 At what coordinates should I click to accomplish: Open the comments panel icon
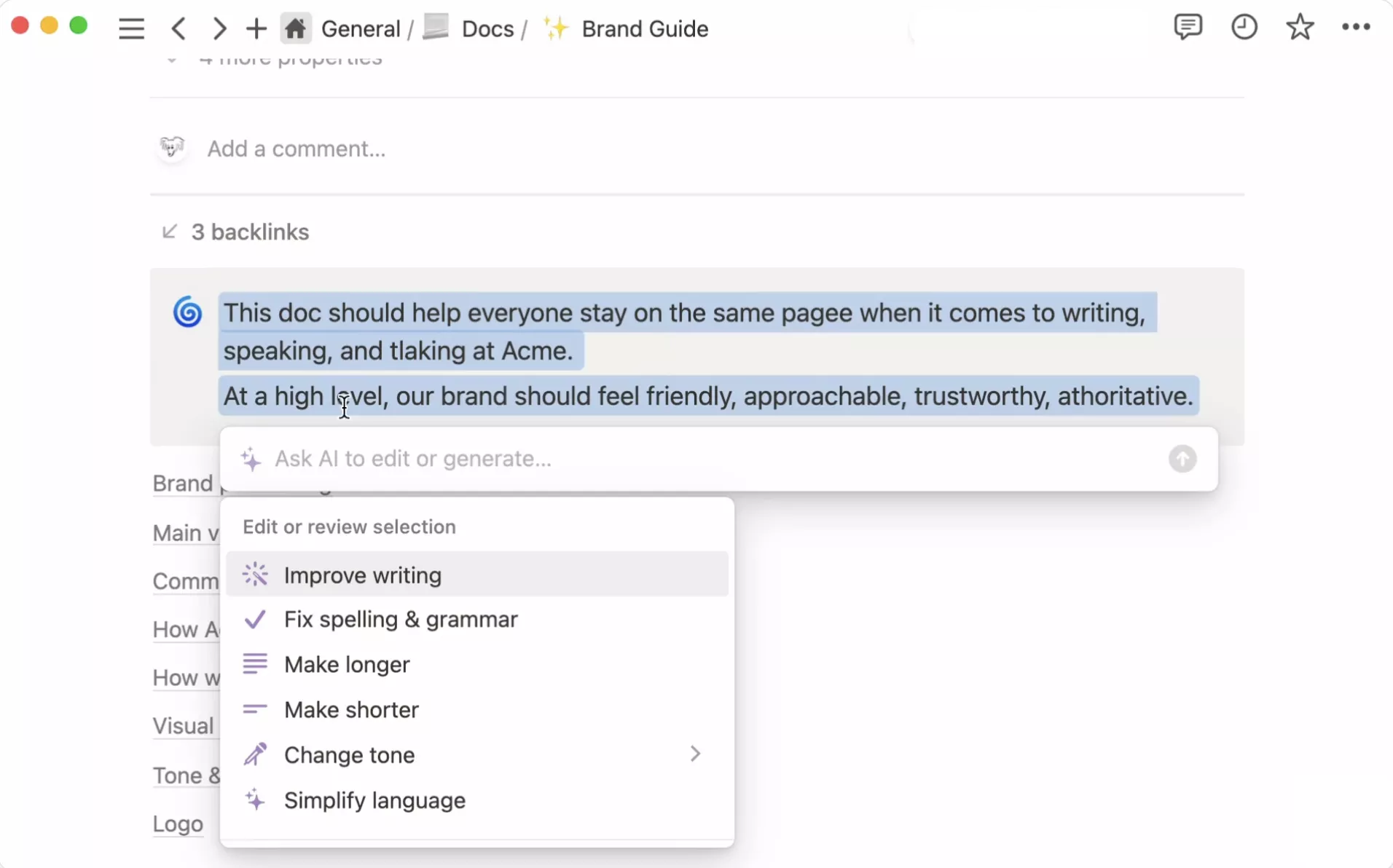[x=1188, y=28]
